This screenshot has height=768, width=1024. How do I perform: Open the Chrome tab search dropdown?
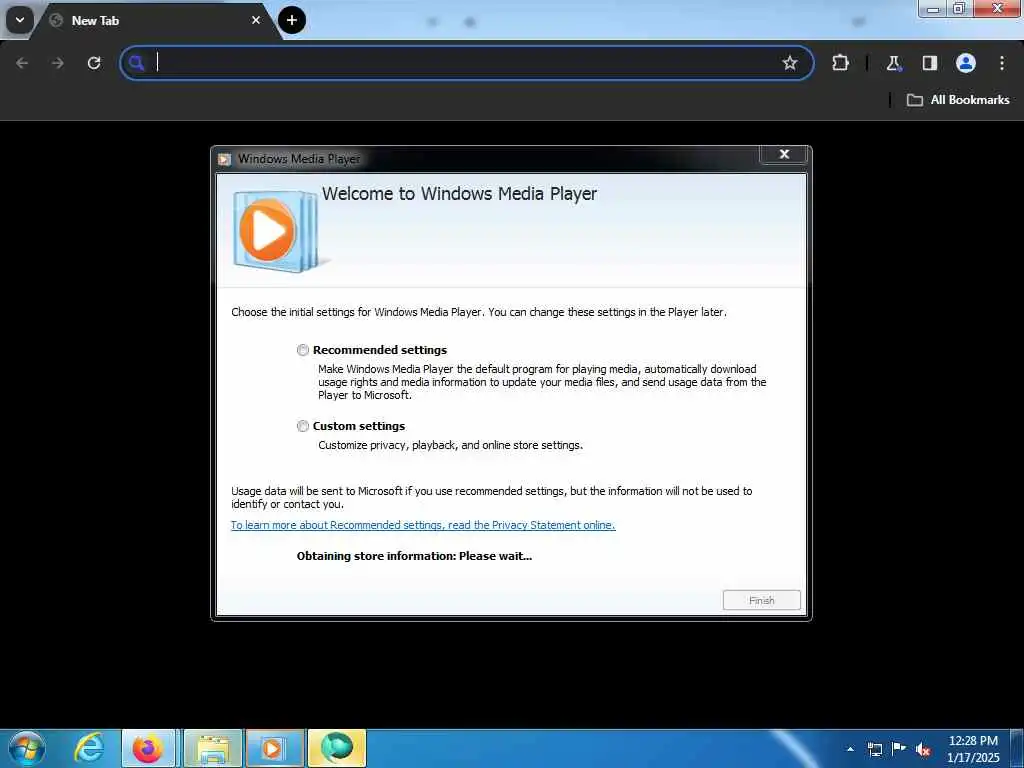pos(20,20)
